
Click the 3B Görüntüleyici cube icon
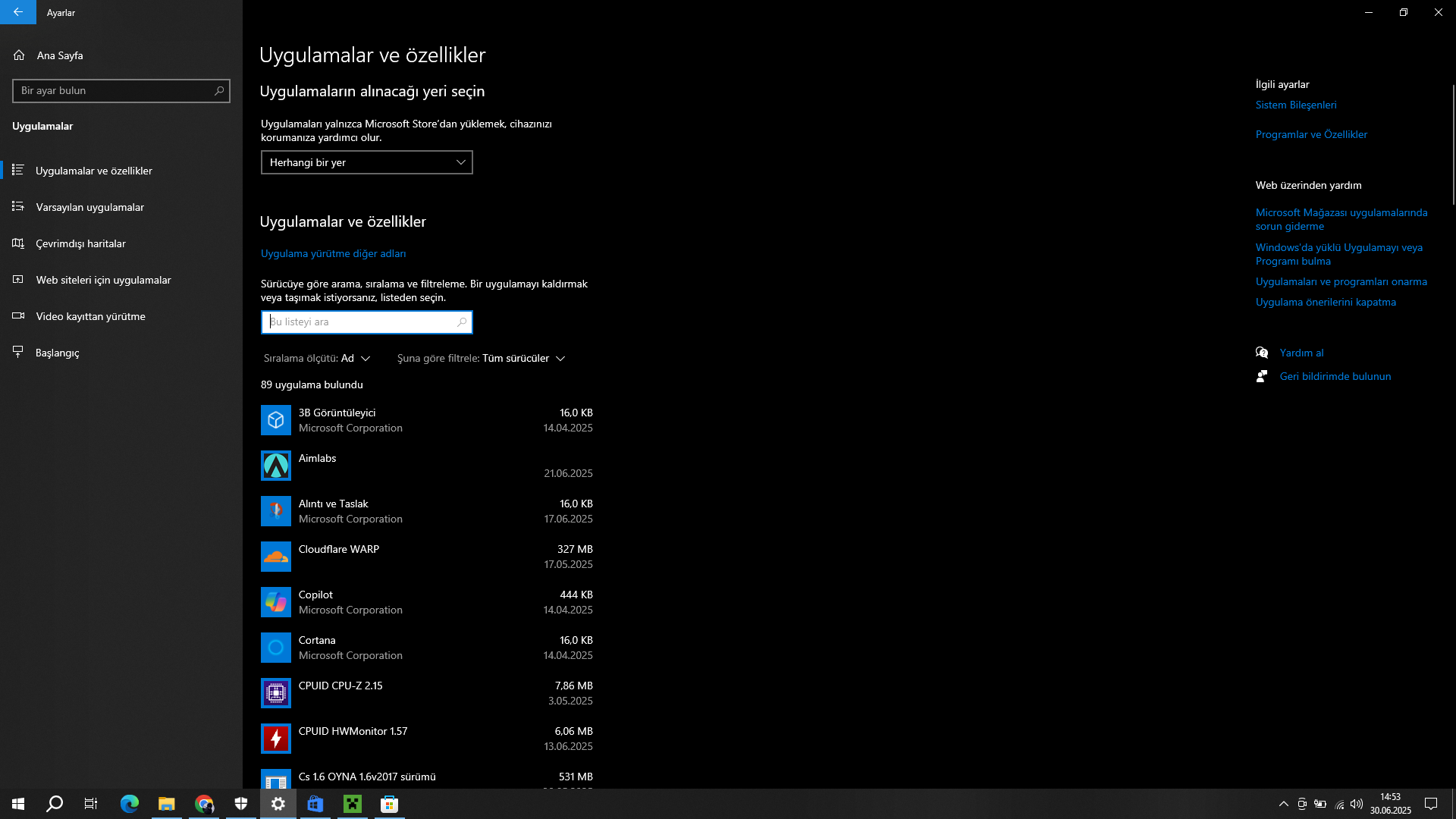coord(275,420)
